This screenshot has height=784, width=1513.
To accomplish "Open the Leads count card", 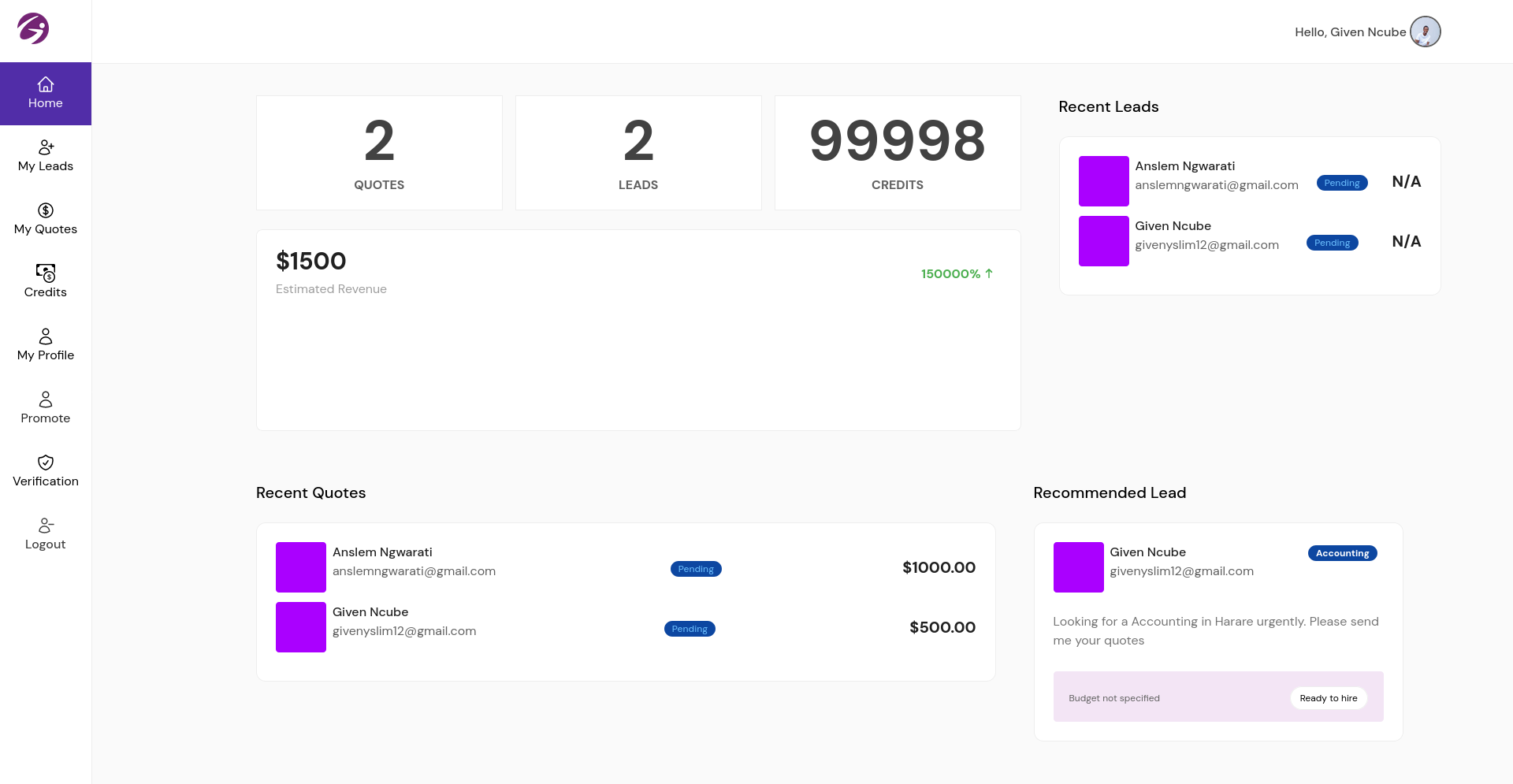I will coord(638,153).
